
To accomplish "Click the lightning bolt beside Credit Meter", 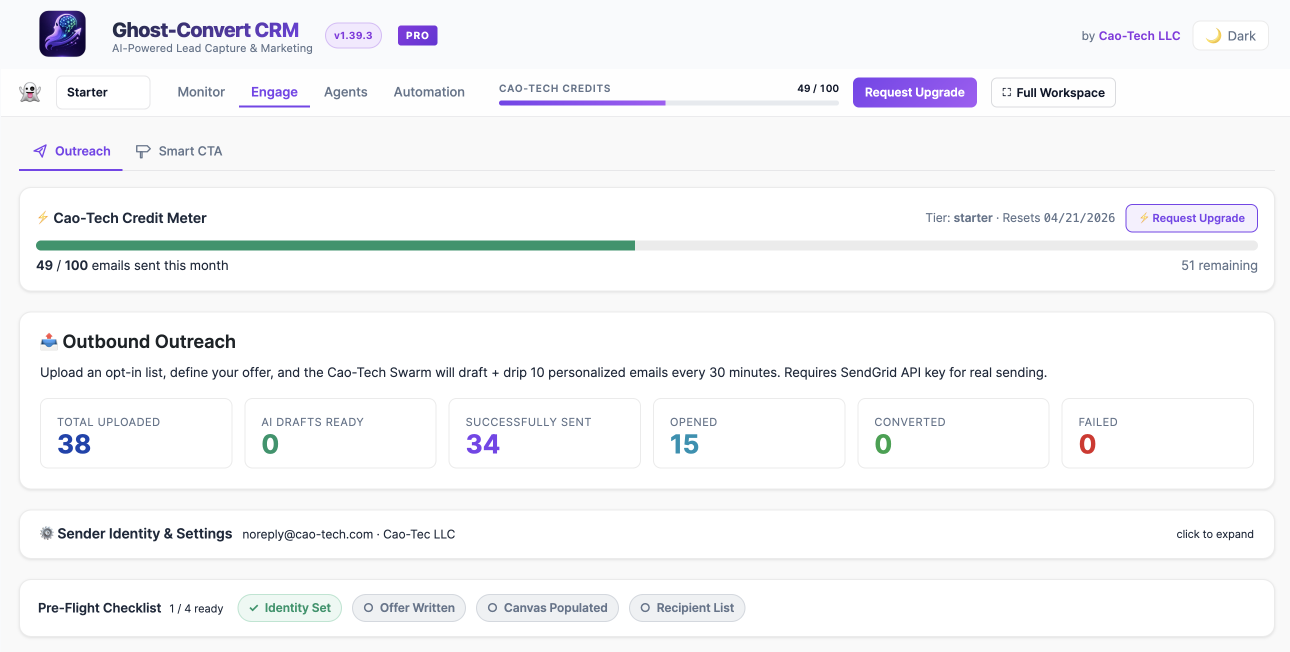I will [x=43, y=218].
